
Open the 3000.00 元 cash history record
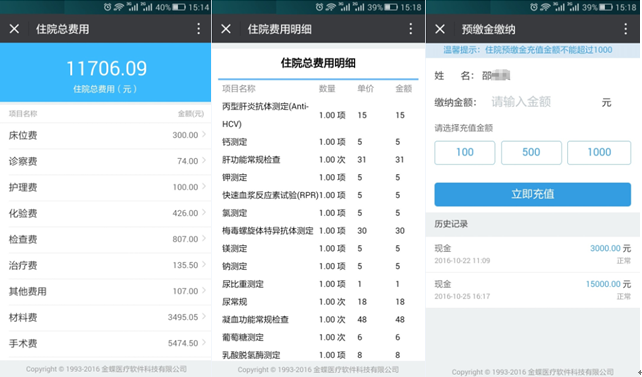[x=533, y=254]
